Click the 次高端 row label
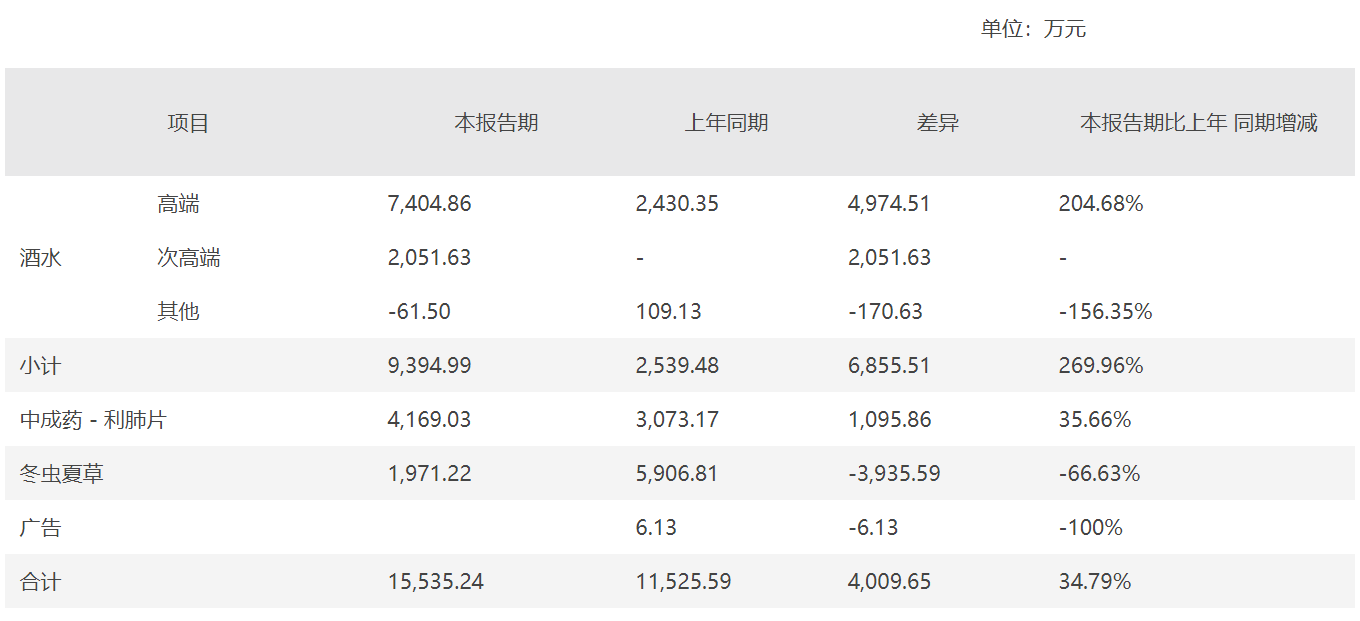Viewport: 1360px width, 621px height. (188, 258)
